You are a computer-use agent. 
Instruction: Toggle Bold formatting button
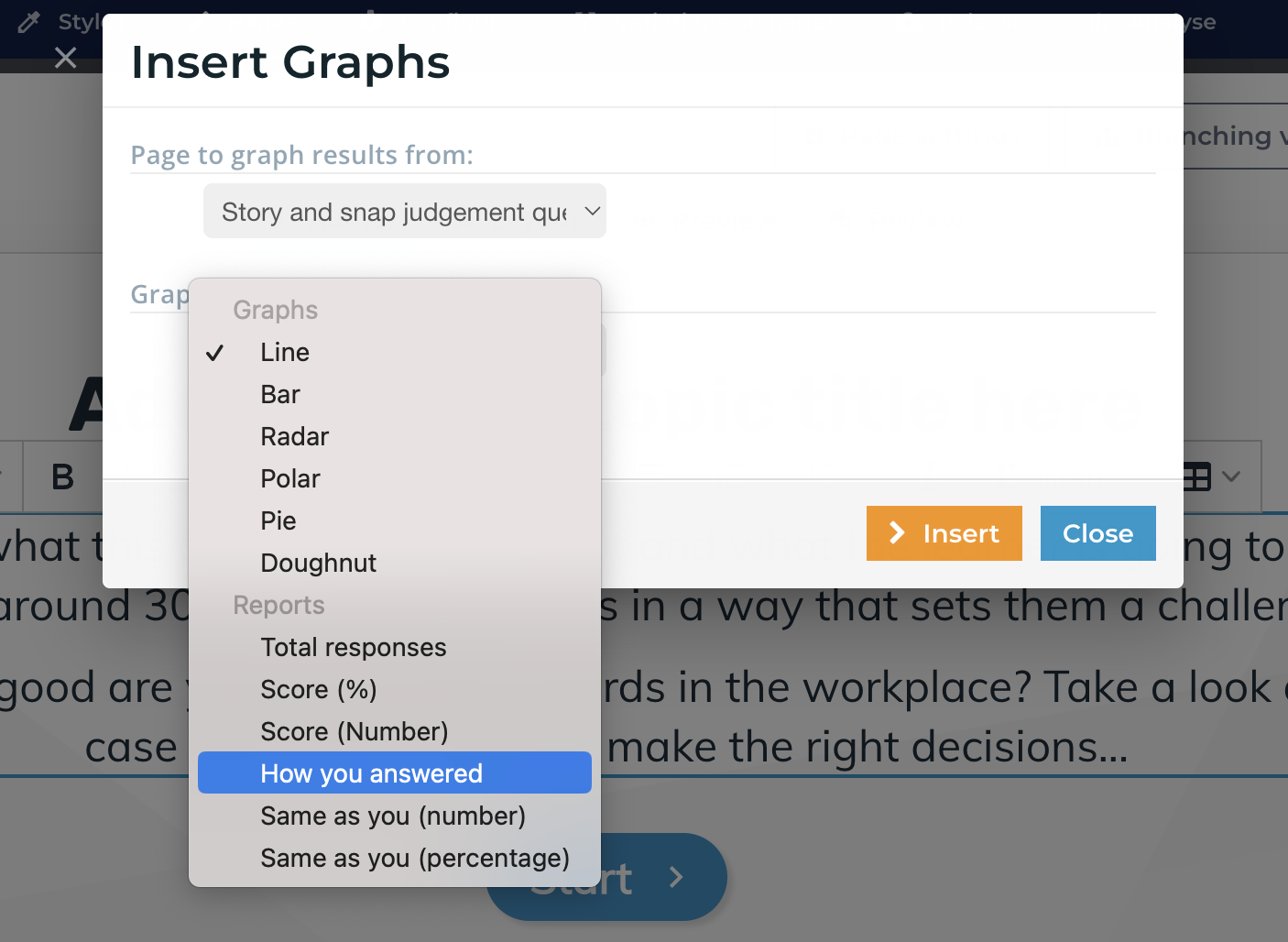[x=62, y=476]
